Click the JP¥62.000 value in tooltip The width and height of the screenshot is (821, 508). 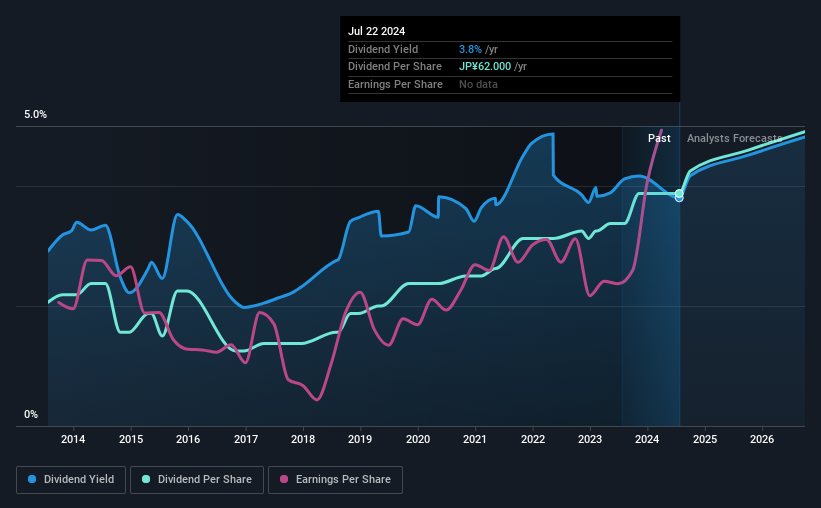pos(485,67)
